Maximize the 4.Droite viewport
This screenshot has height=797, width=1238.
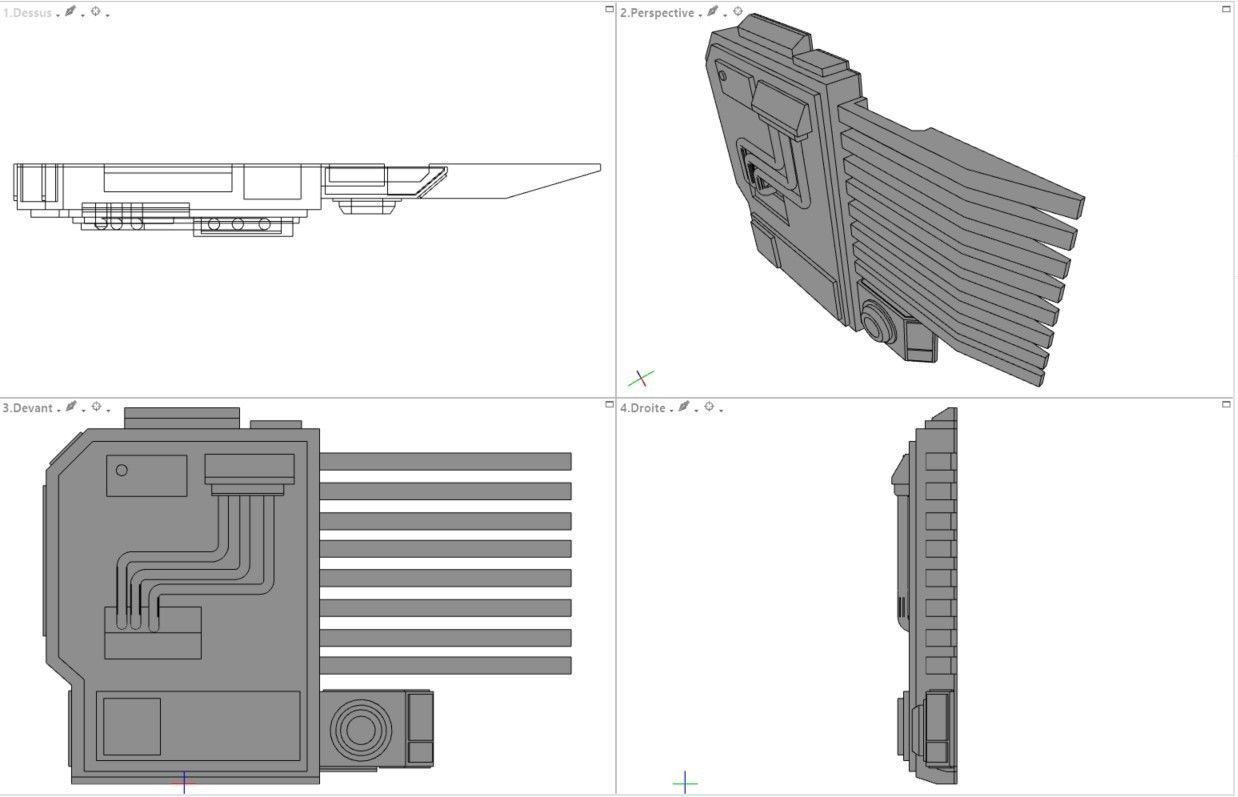click(x=1227, y=404)
